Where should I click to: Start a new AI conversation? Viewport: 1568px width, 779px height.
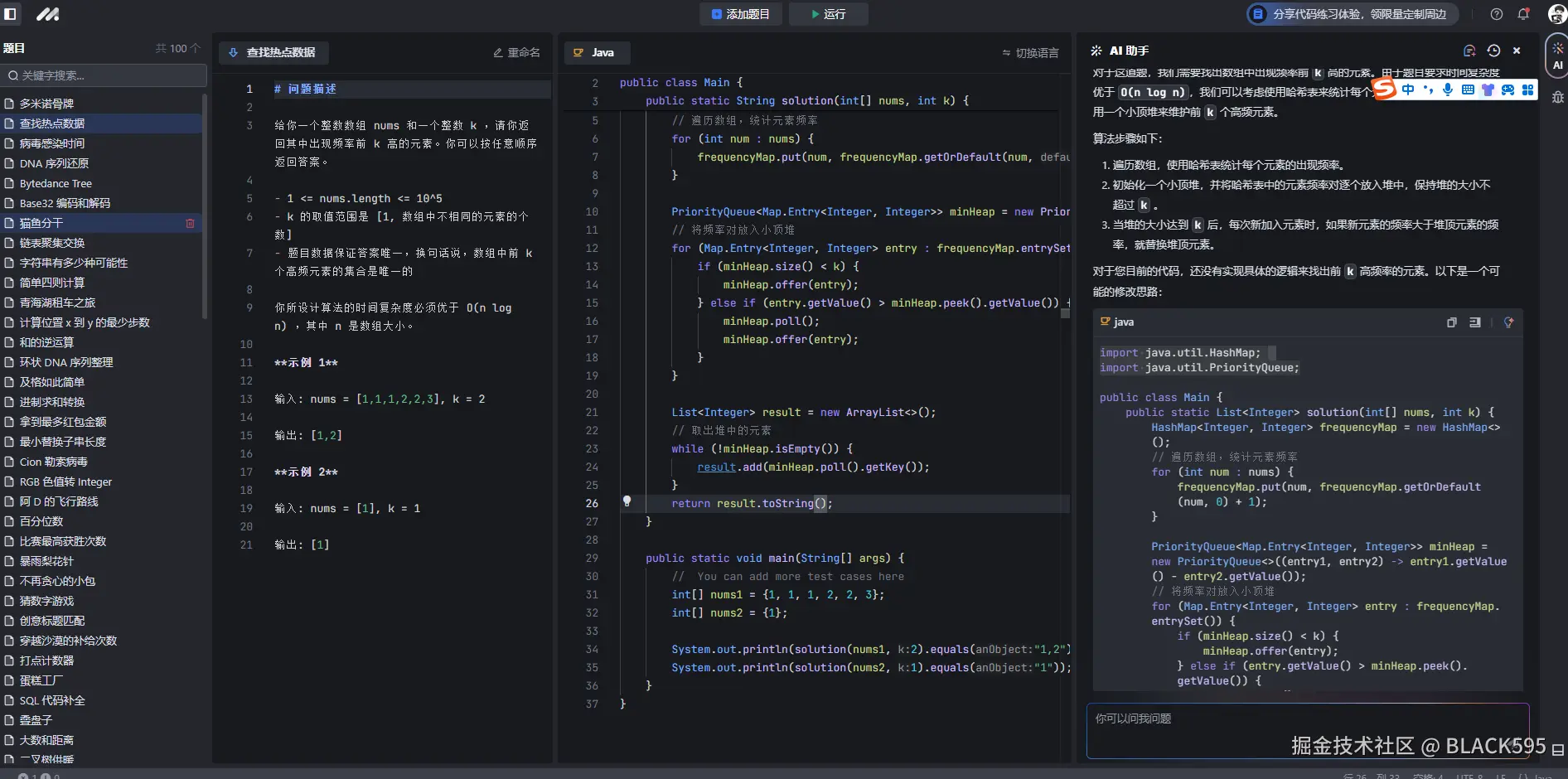click(x=1469, y=51)
